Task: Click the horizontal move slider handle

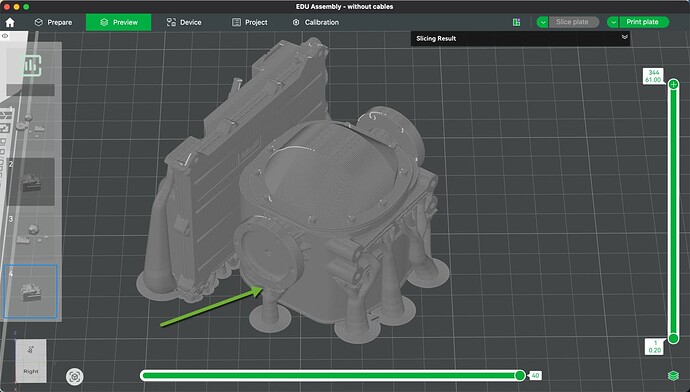Action: (x=520, y=375)
